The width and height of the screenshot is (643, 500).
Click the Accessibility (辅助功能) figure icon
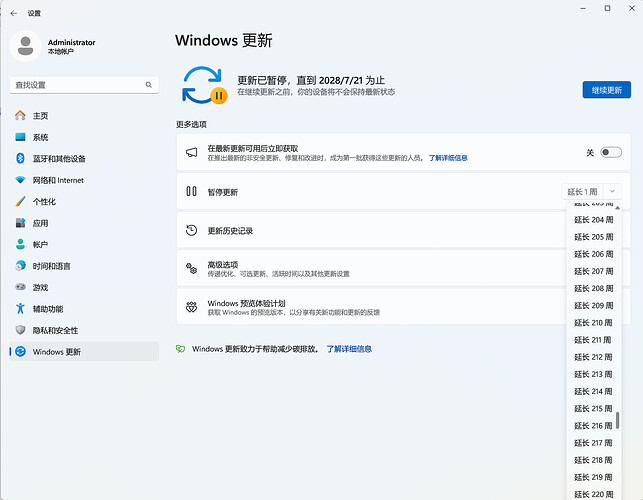click(x=20, y=308)
